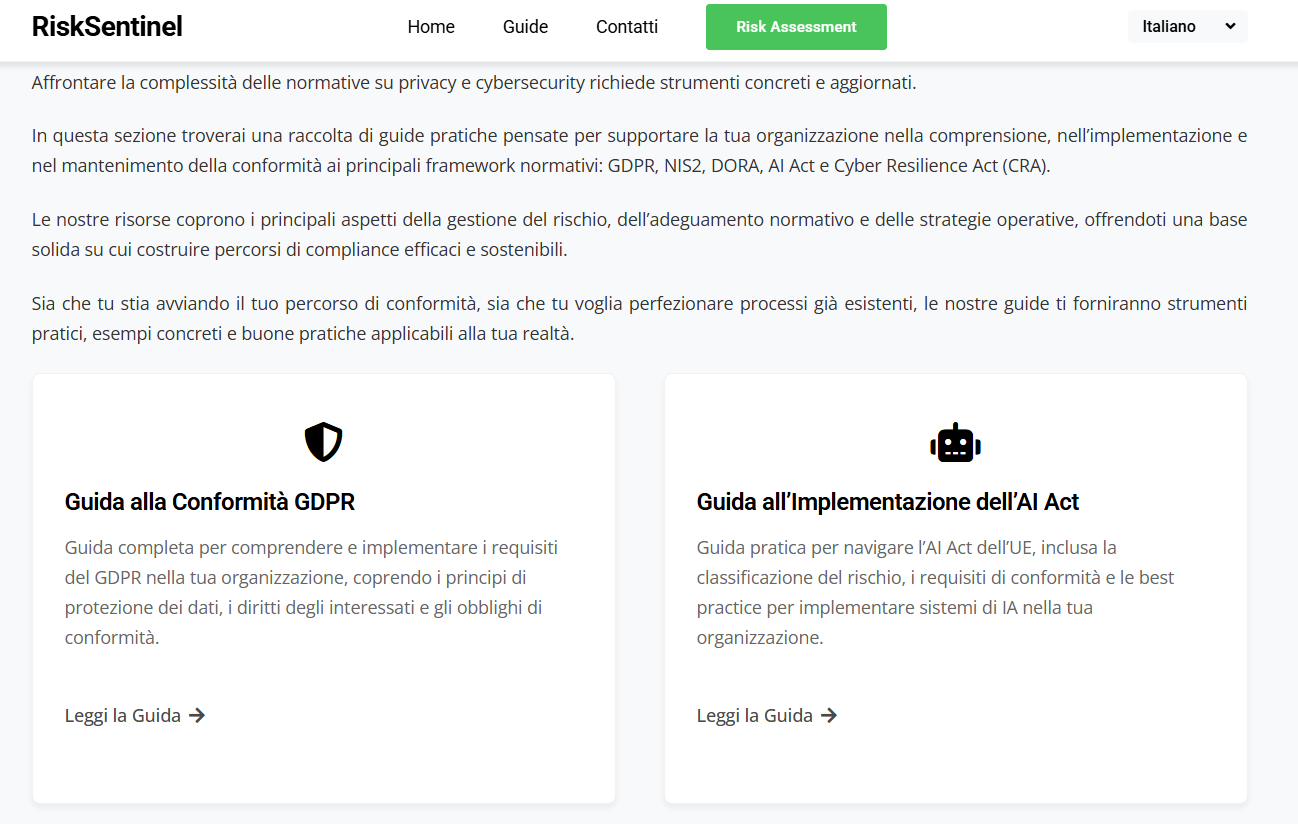Click the robot icon on the AI Act card

955,442
